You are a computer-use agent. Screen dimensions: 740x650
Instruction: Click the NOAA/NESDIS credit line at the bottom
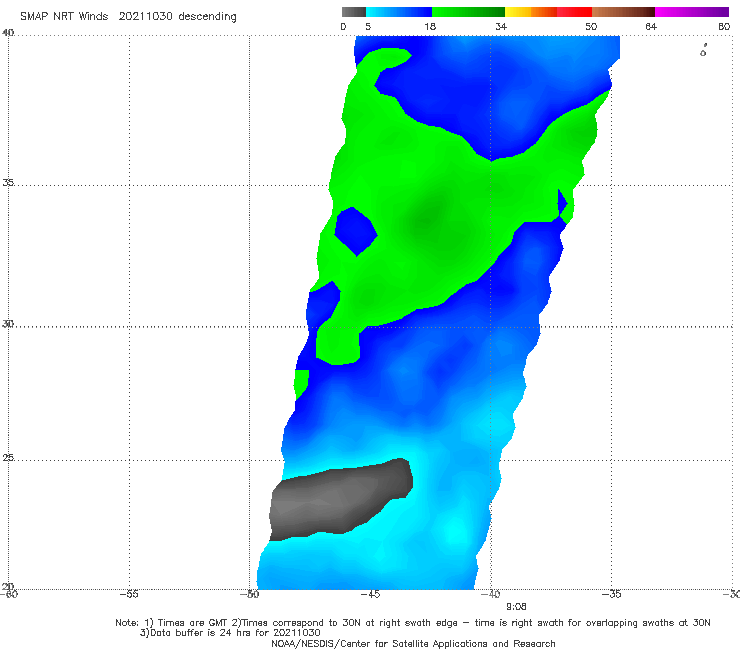[x=413, y=643]
